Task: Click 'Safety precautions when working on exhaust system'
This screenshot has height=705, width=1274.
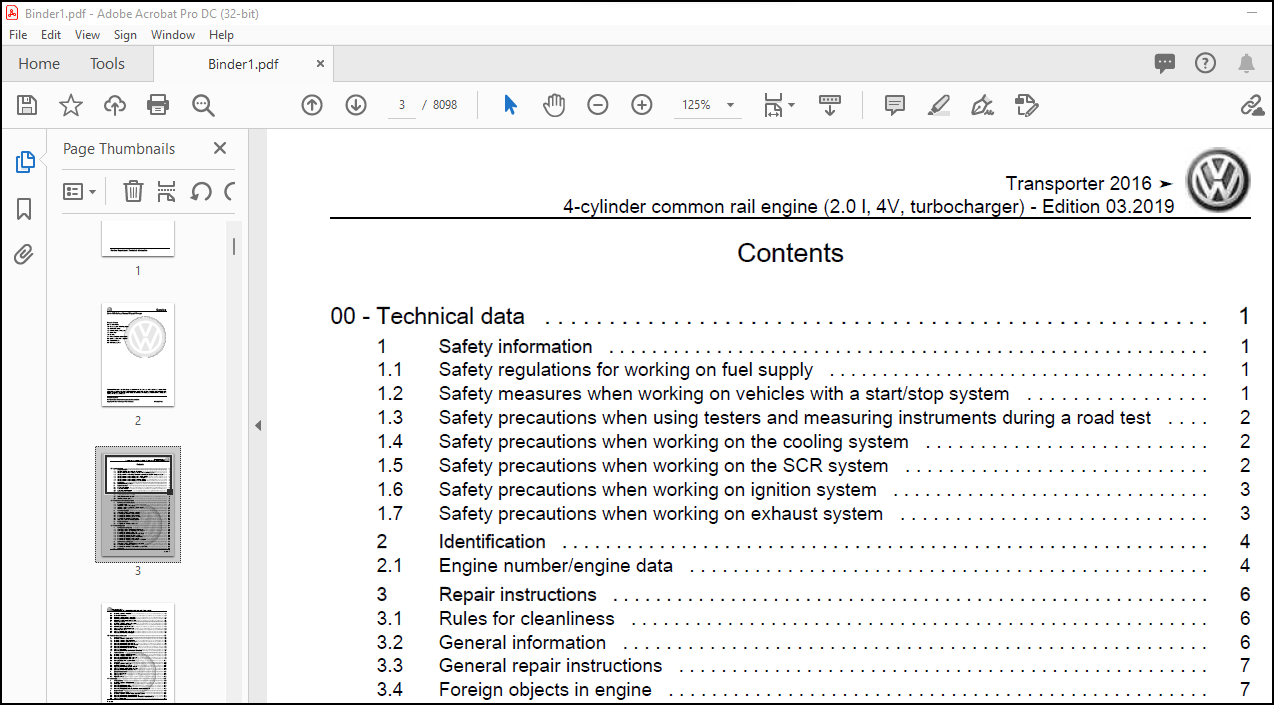Action: [661, 514]
